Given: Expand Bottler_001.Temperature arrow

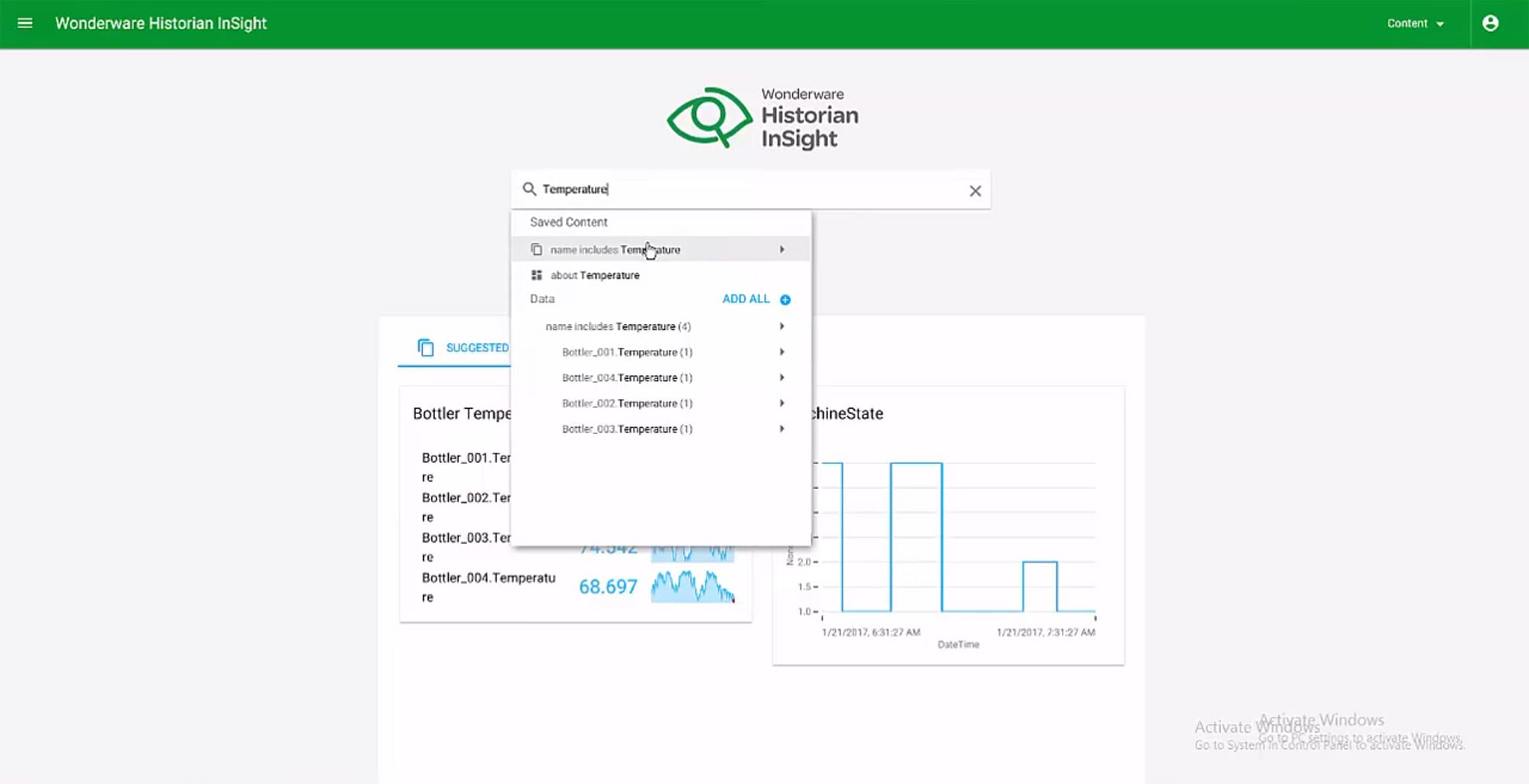Looking at the screenshot, I should pyautogui.click(x=781, y=352).
